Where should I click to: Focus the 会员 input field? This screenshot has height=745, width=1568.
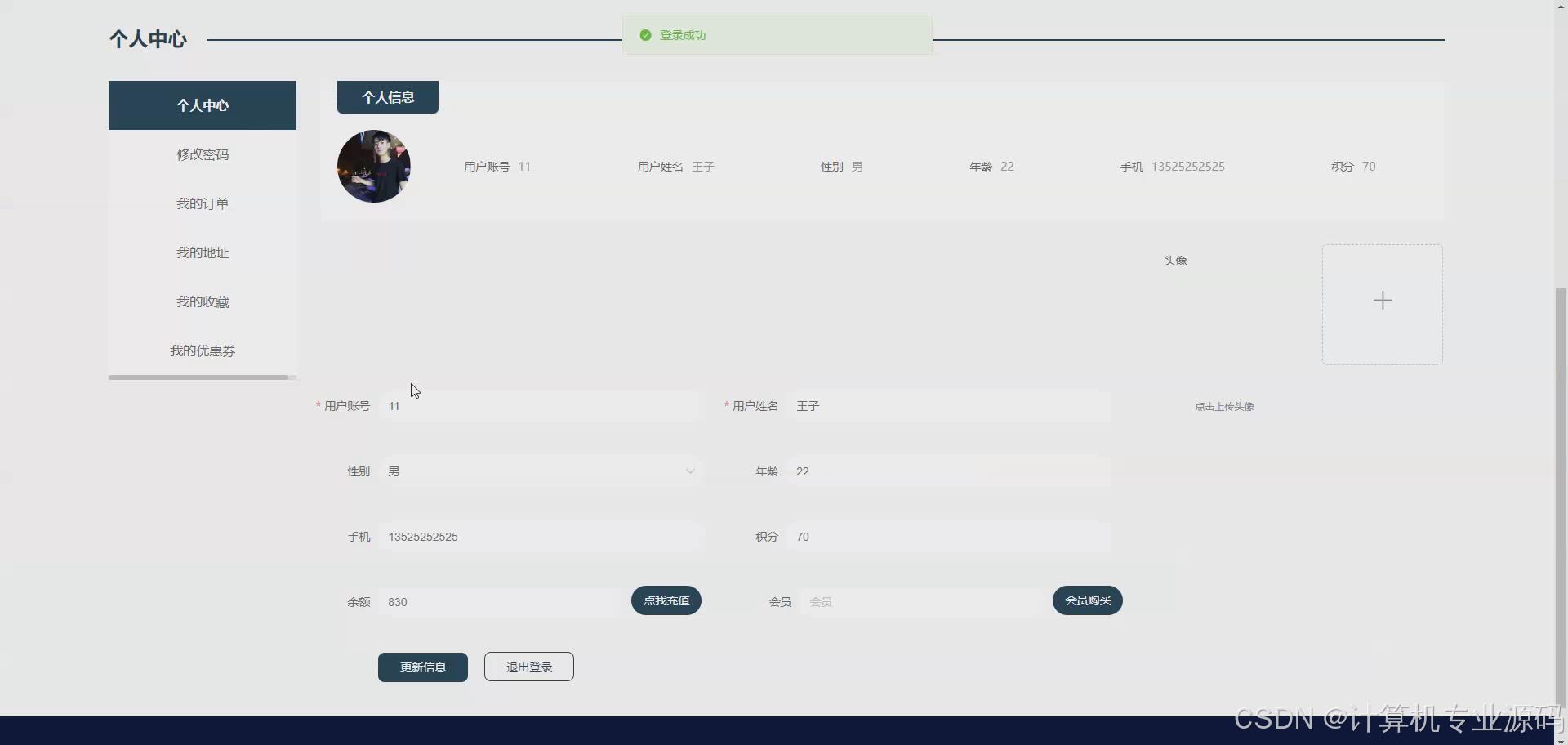point(921,602)
